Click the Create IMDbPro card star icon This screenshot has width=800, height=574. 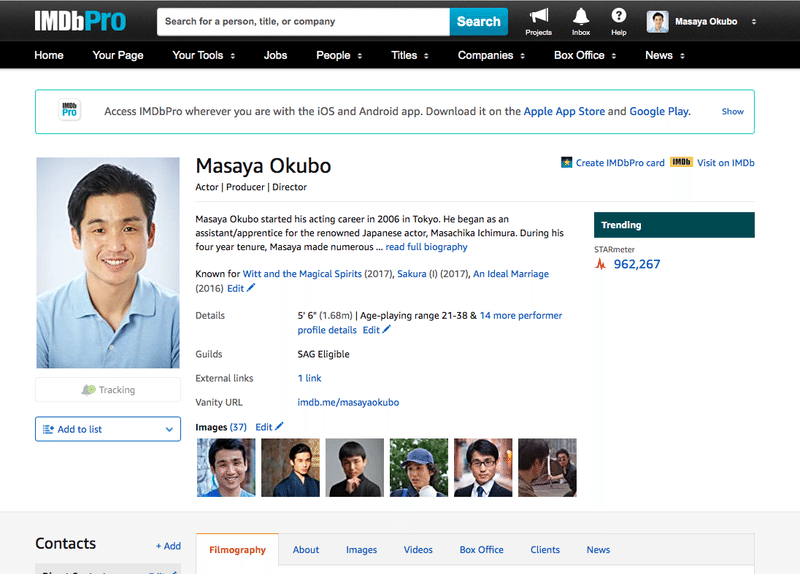click(566, 163)
